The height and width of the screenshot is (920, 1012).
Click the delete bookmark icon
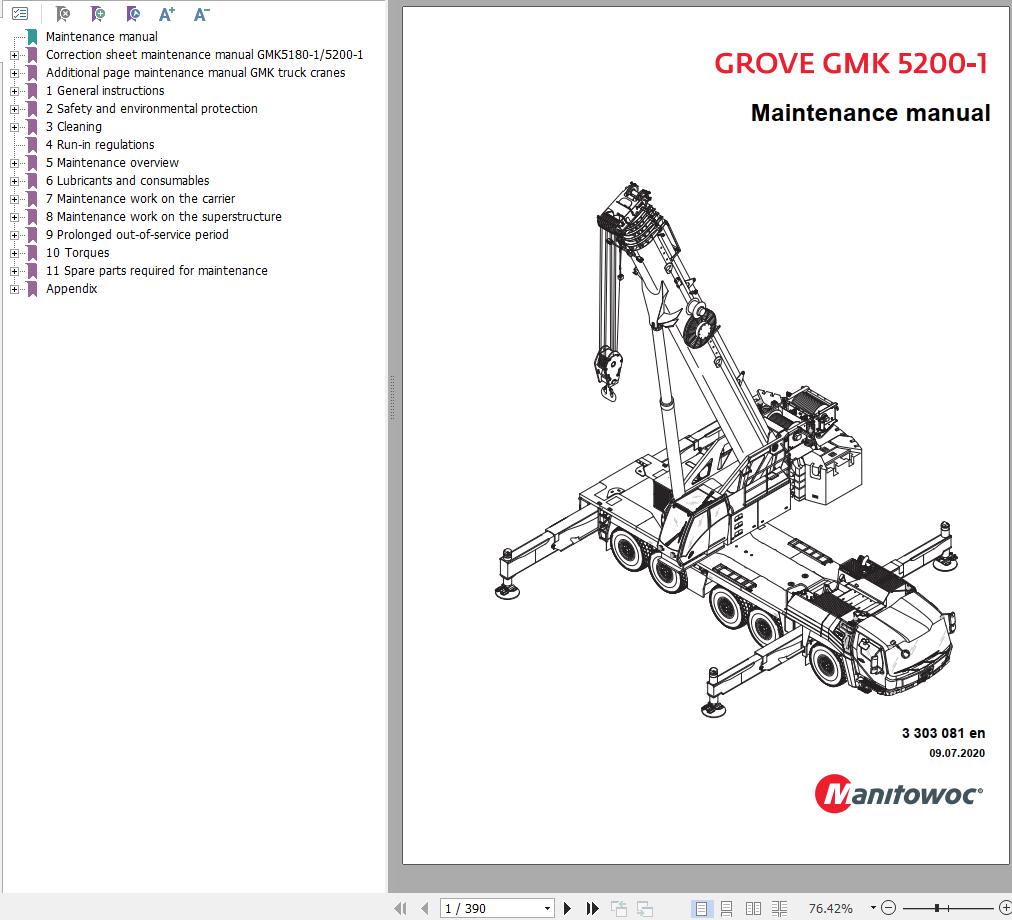pyautogui.click(x=63, y=13)
